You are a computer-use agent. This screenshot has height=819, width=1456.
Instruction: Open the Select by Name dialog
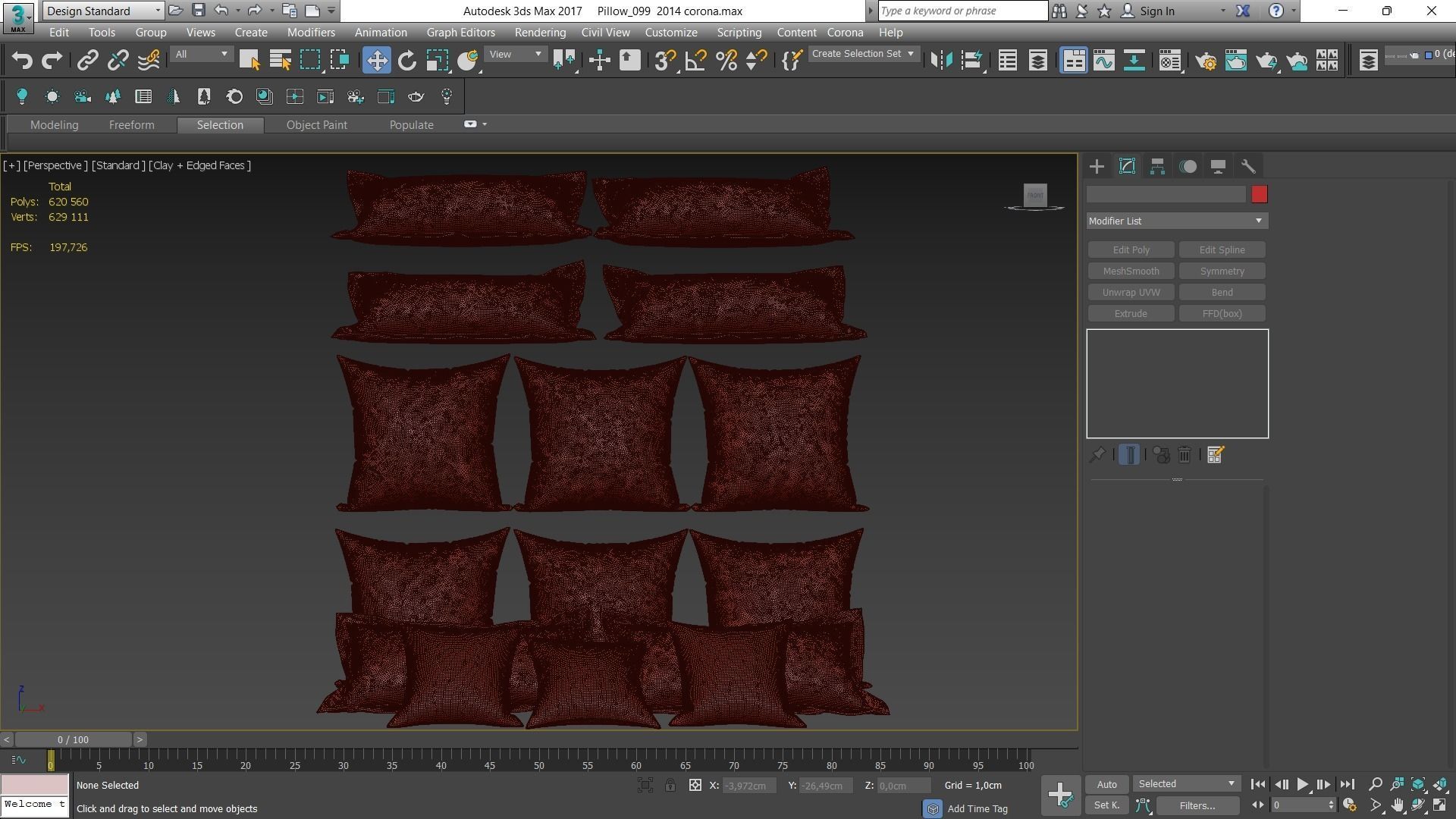(280, 61)
